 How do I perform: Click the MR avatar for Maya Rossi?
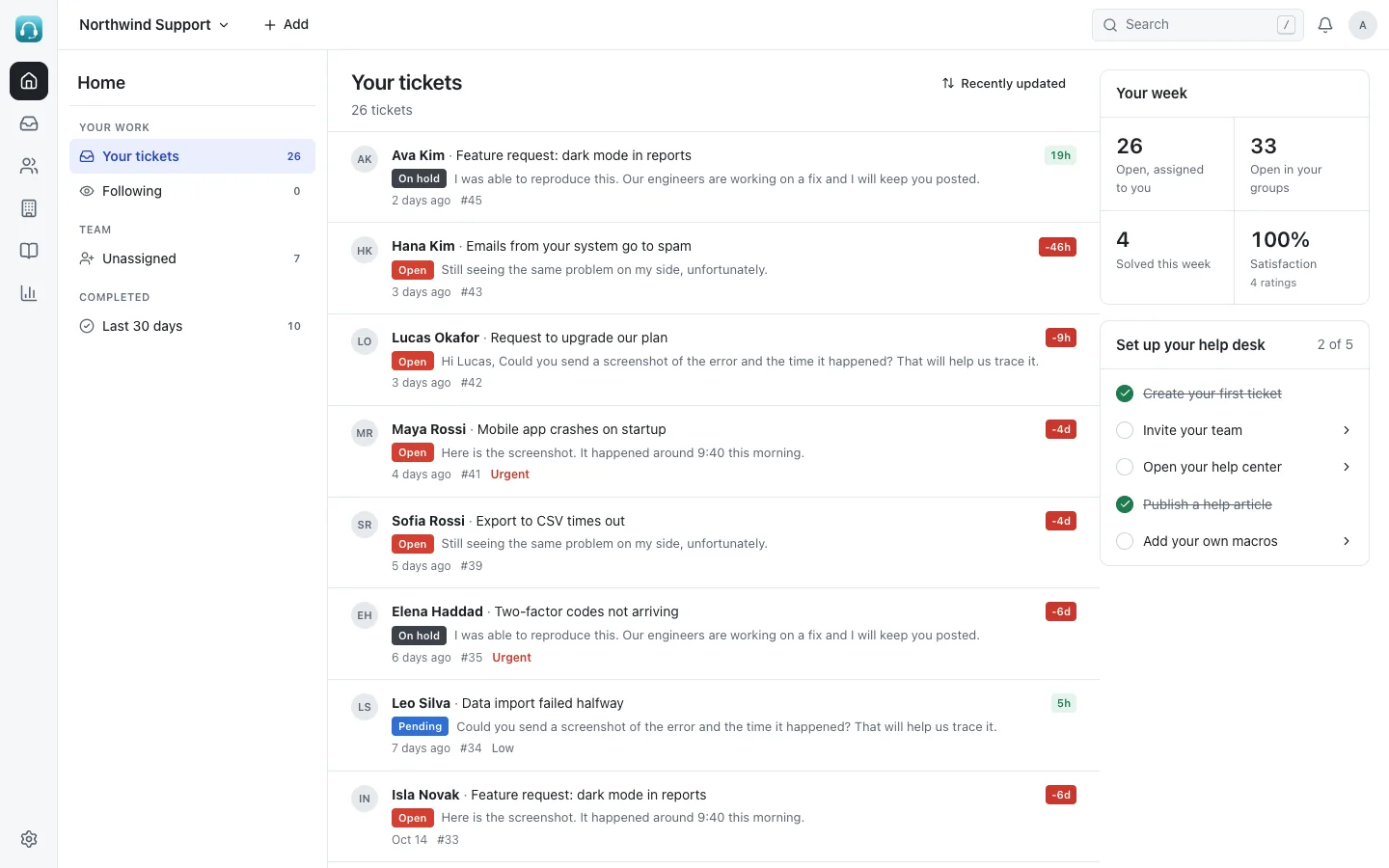[365, 433]
